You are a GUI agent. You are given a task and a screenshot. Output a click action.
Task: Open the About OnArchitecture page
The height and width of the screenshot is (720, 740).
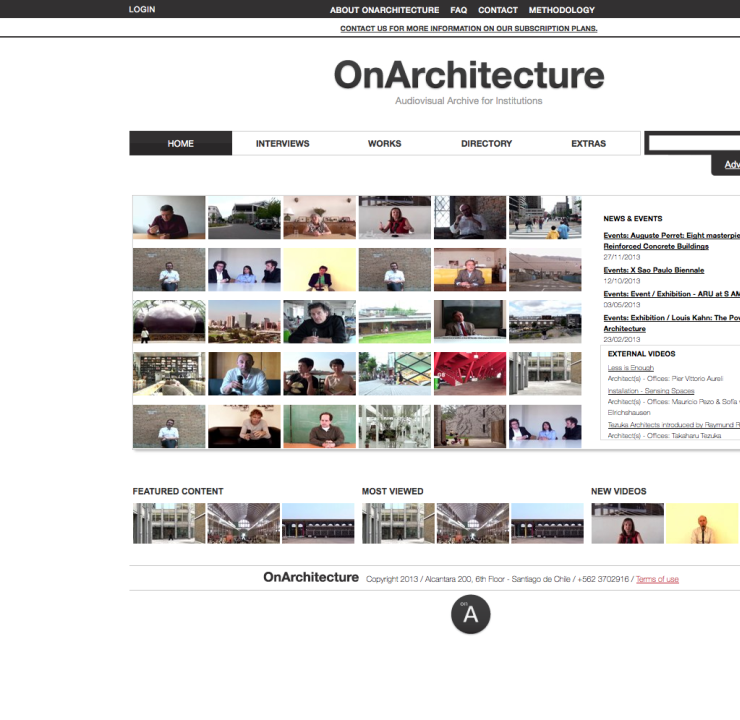click(384, 10)
